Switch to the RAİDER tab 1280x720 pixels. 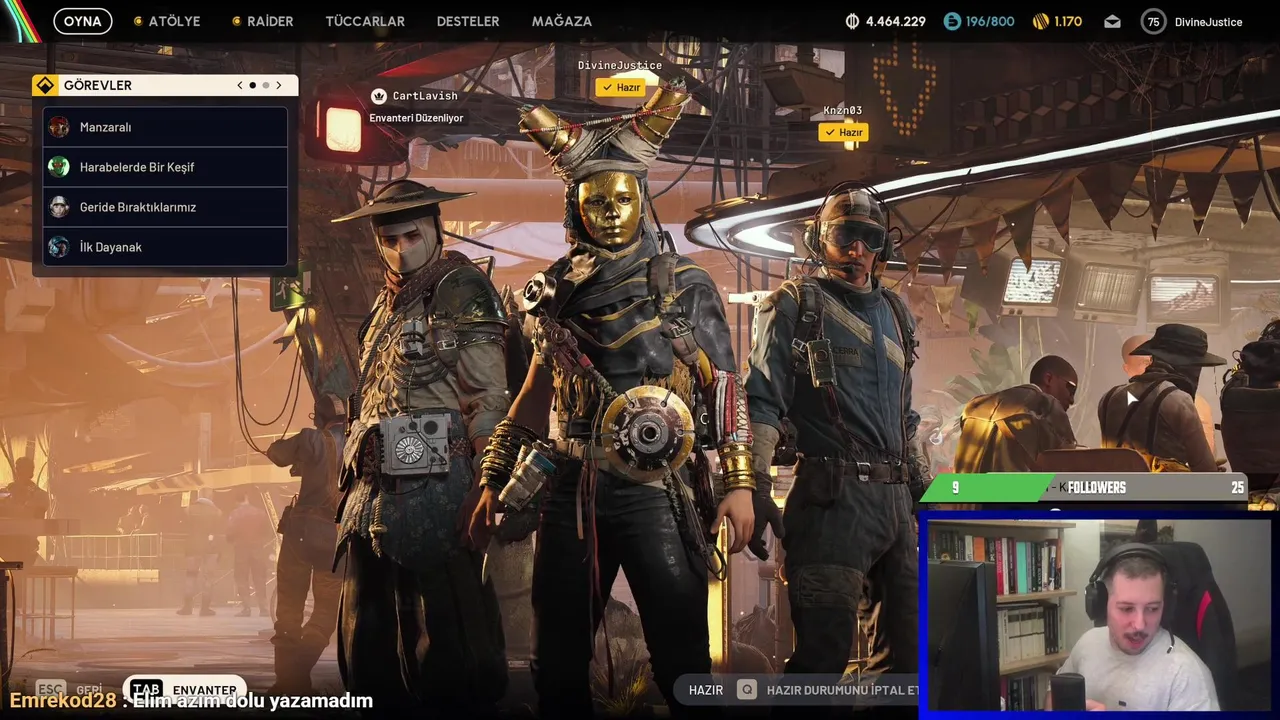(x=263, y=21)
